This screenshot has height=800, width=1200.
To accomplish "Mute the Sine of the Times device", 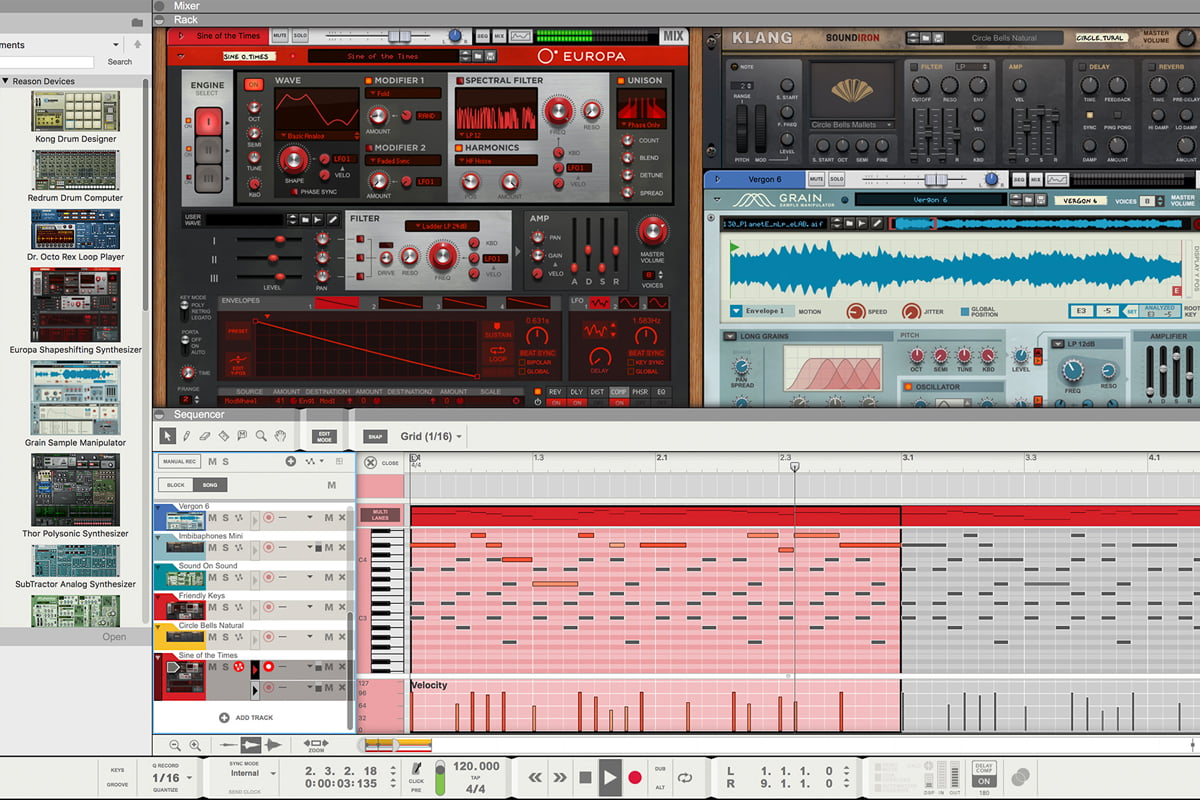I will (x=279, y=35).
